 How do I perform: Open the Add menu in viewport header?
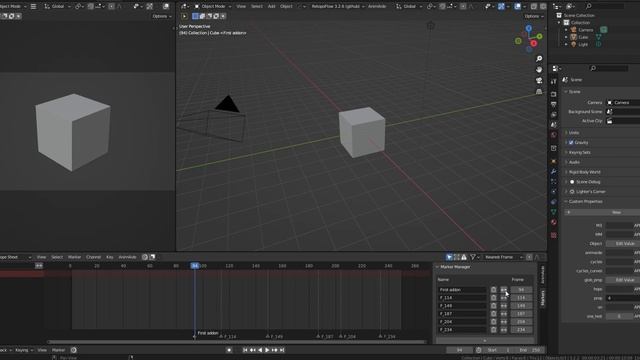271,7
